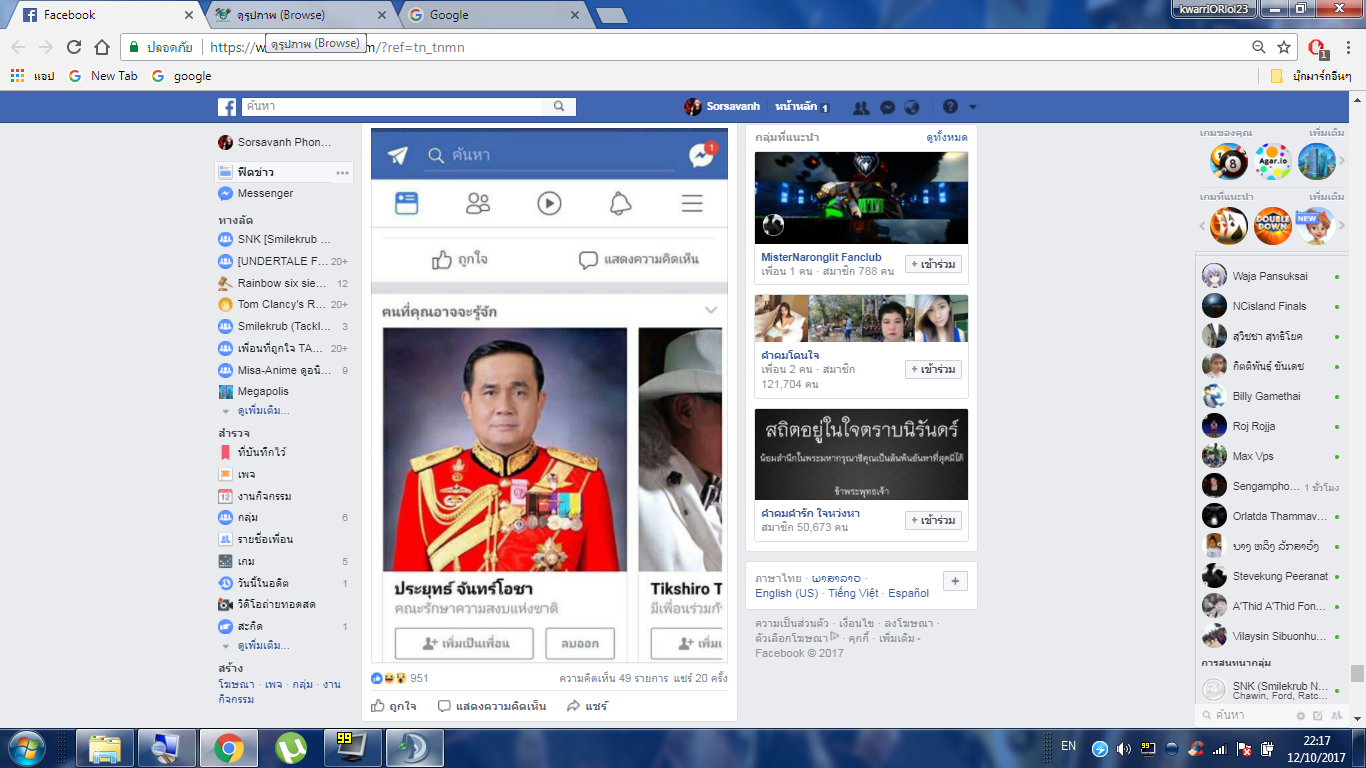The width and height of the screenshot is (1366, 768).
Task: Reload the page with the refresh icon
Action: tap(74, 47)
